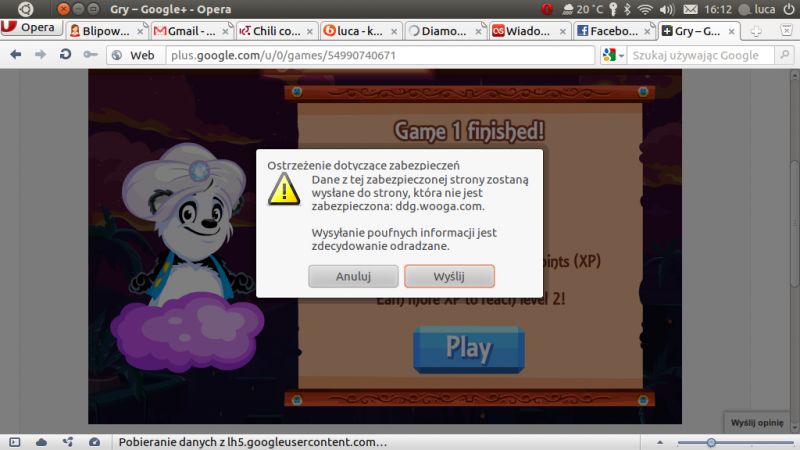The width and height of the screenshot is (800, 450).
Task: Switch to the Facebo... tab
Action: coord(614,31)
